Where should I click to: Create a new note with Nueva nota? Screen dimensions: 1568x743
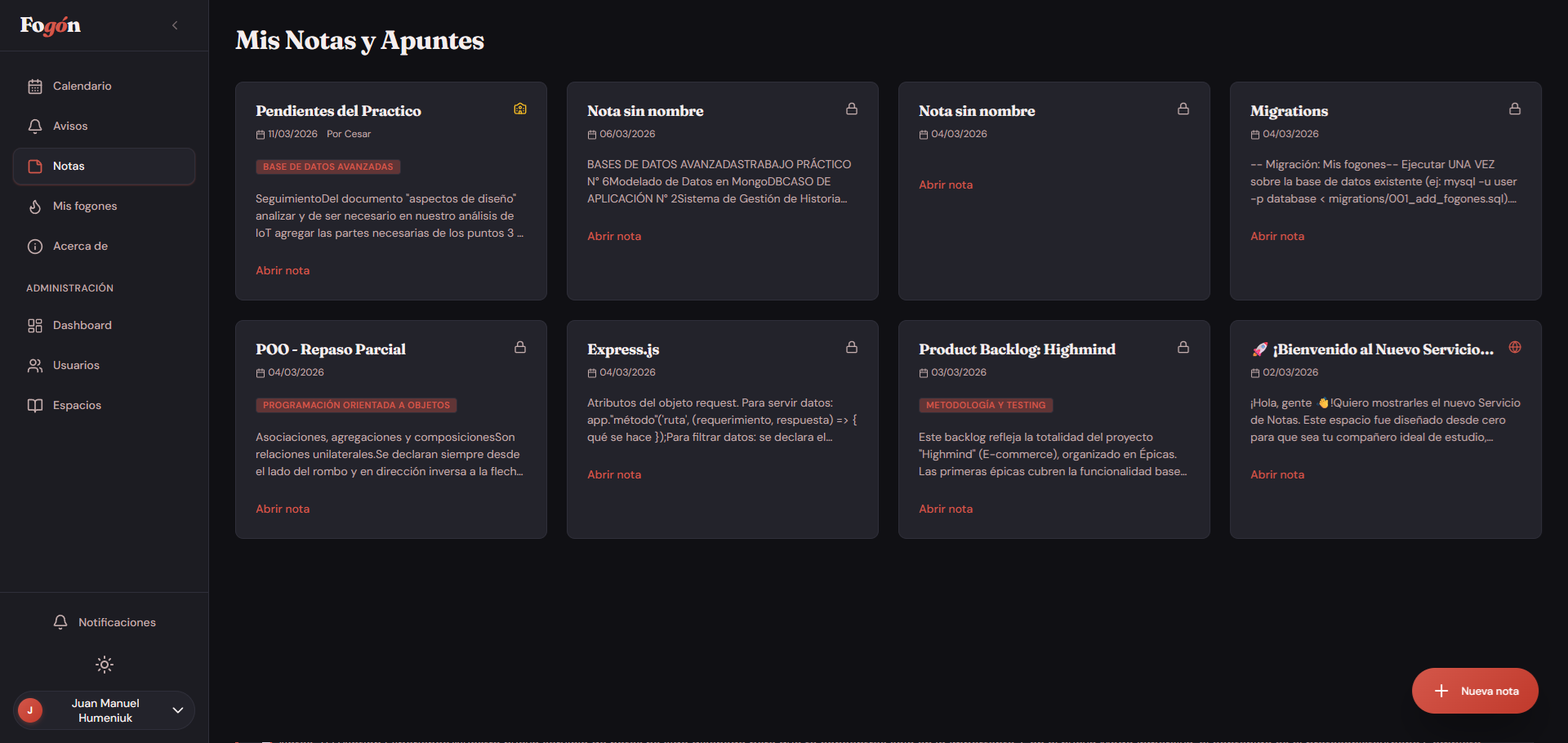click(1475, 691)
